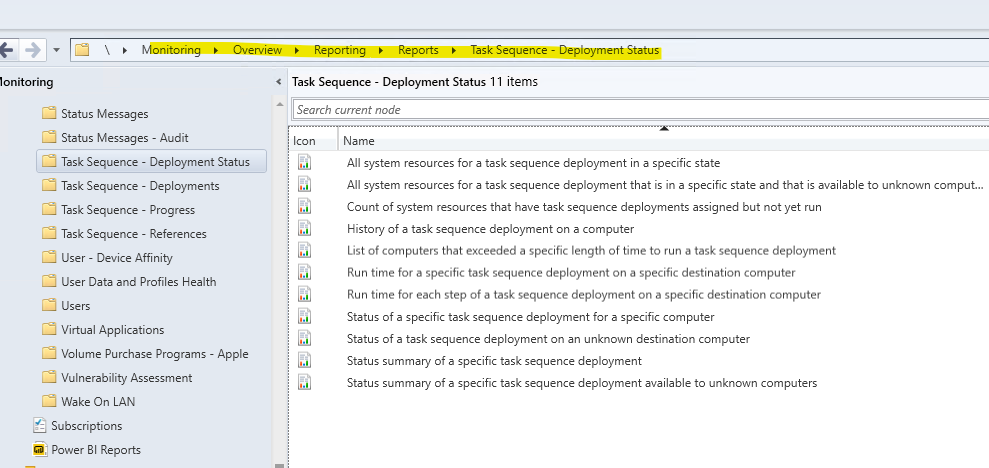Click the Vulnerability Assessment folder icon
989x468 pixels.
click(49, 377)
